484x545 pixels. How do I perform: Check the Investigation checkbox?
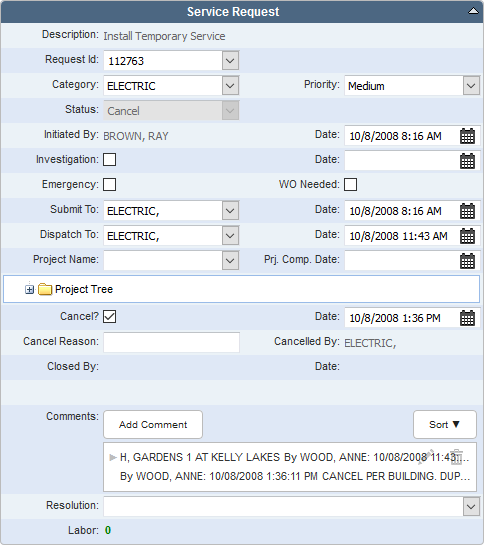(x=110, y=160)
